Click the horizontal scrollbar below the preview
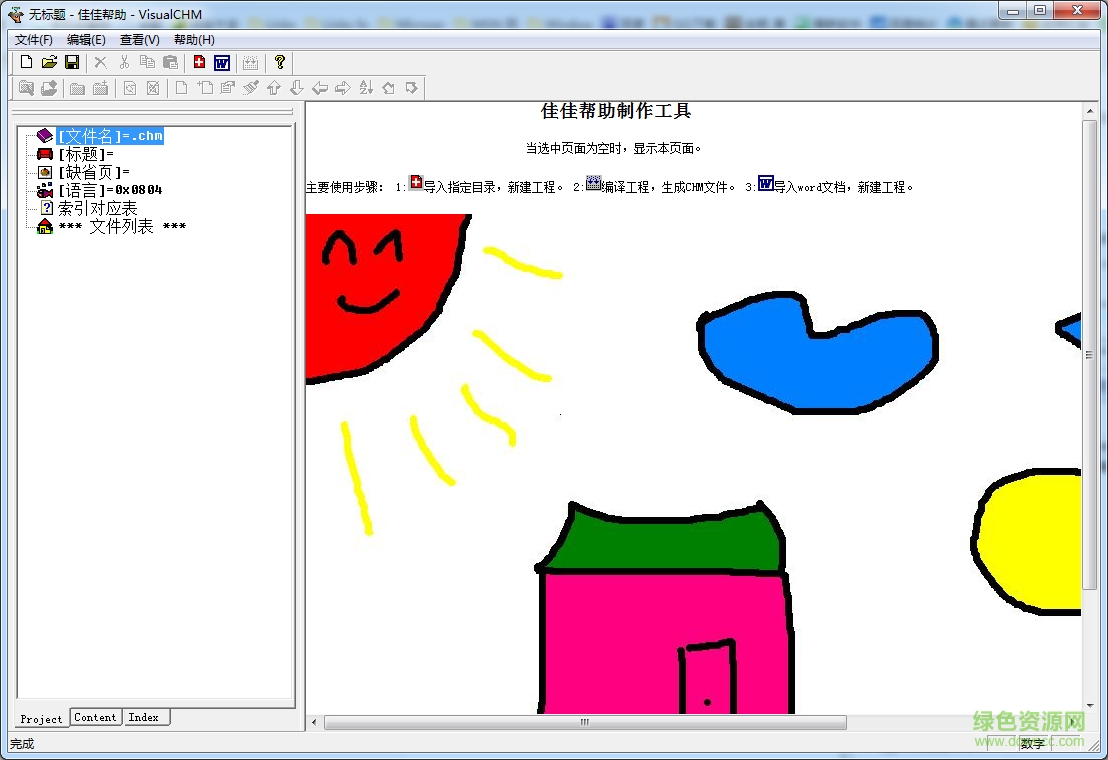Viewport: 1108px width, 760px height. [583, 721]
